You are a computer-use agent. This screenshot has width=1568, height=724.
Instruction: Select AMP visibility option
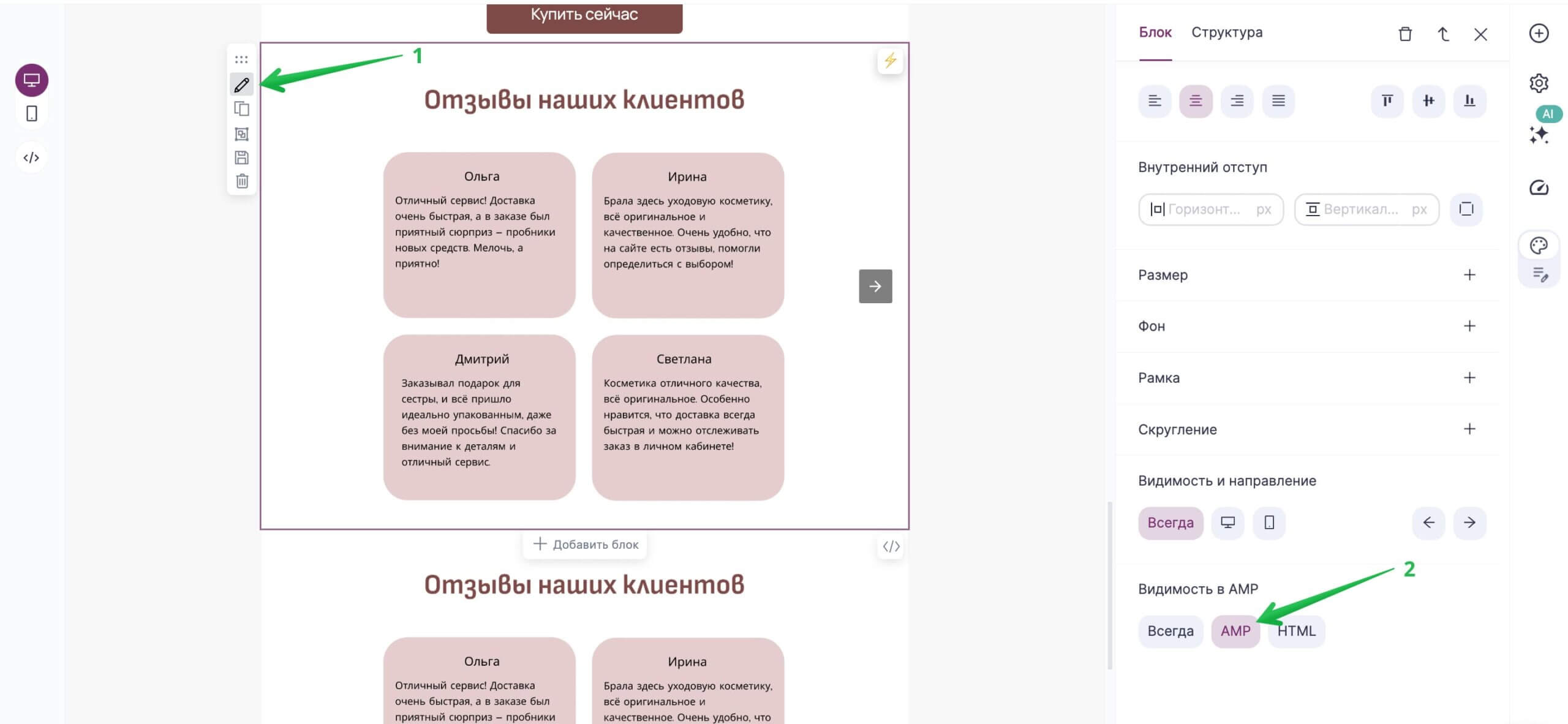[1235, 632]
